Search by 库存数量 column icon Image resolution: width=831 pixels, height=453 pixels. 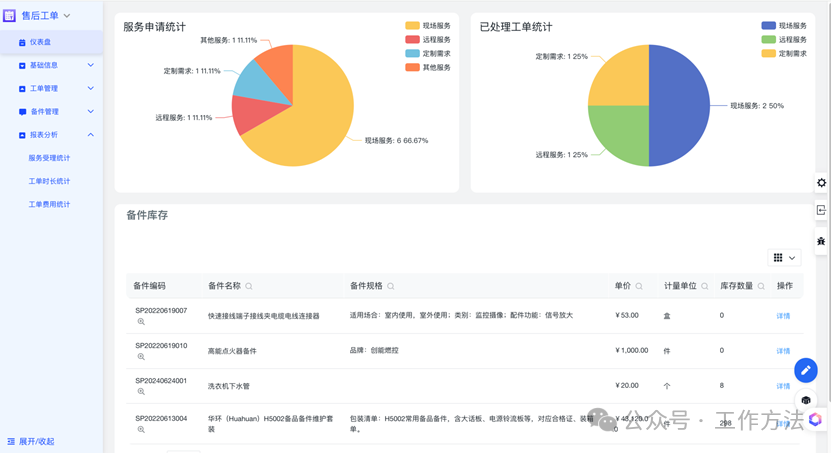[x=761, y=286]
